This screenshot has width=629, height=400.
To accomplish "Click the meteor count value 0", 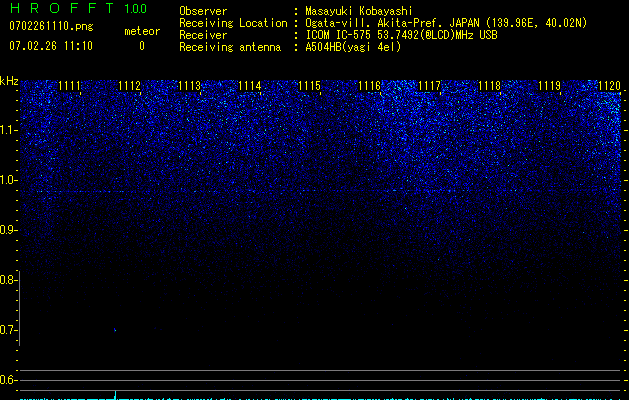I will click(x=142, y=46).
